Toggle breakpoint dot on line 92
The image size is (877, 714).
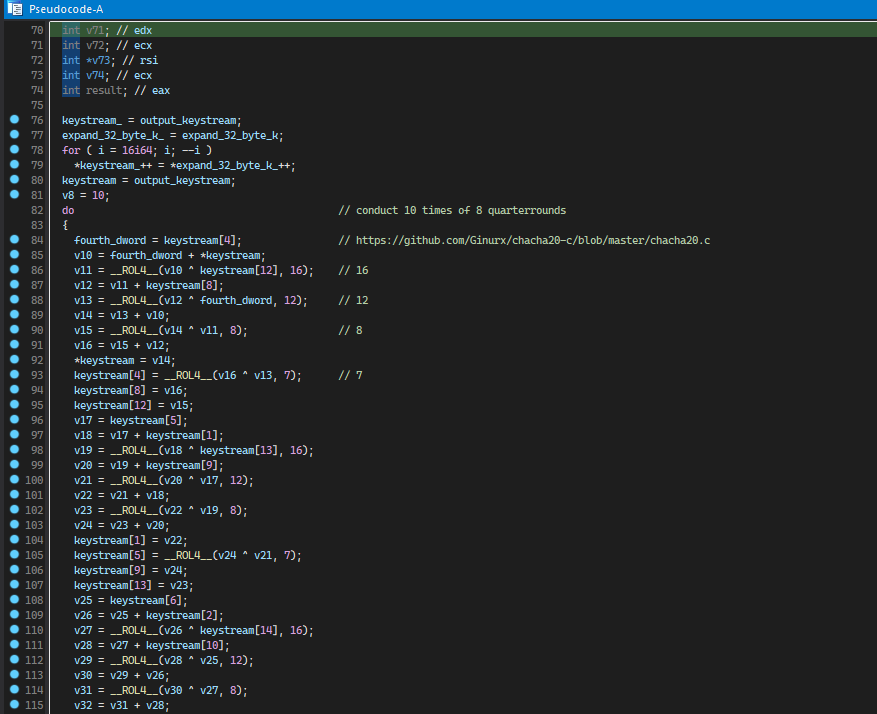click(x=15, y=360)
